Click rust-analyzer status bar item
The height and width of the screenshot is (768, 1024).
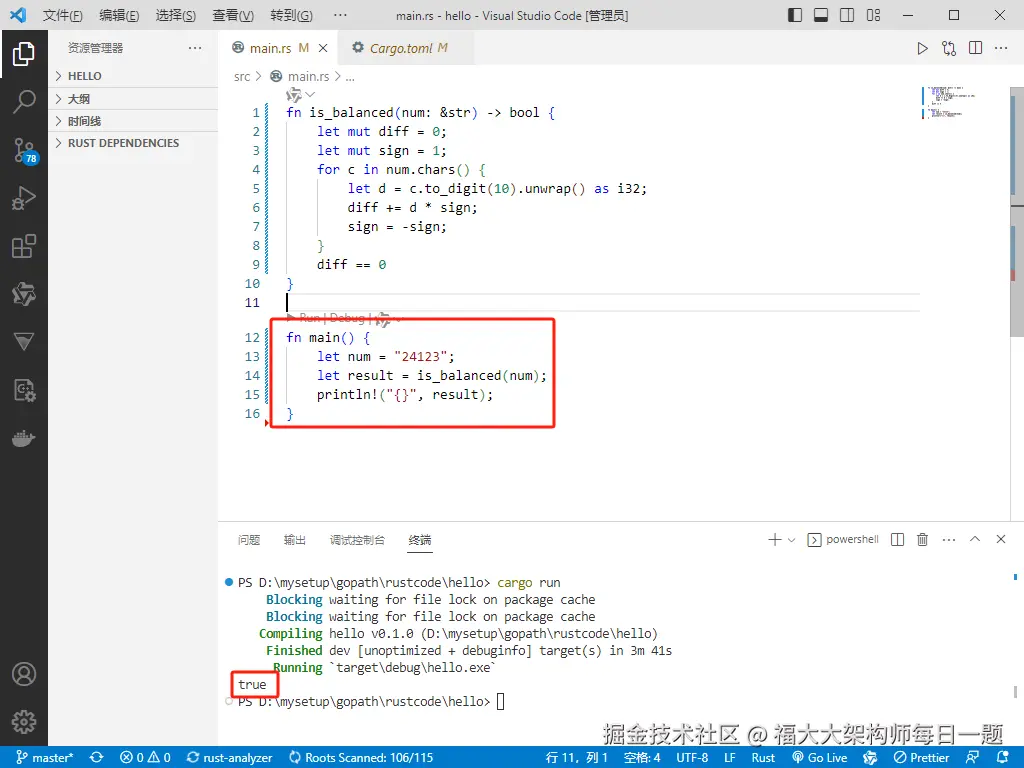click(x=229, y=758)
